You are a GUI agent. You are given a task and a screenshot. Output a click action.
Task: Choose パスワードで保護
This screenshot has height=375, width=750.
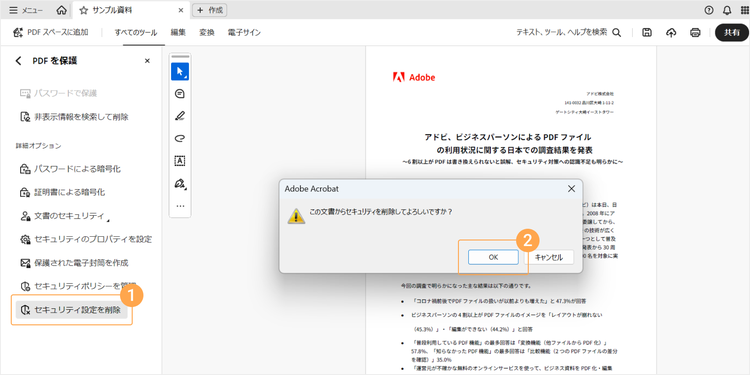58,93
